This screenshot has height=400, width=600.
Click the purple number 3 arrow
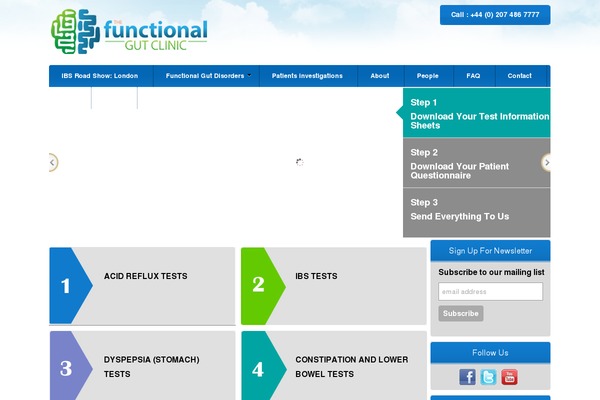(x=71, y=366)
